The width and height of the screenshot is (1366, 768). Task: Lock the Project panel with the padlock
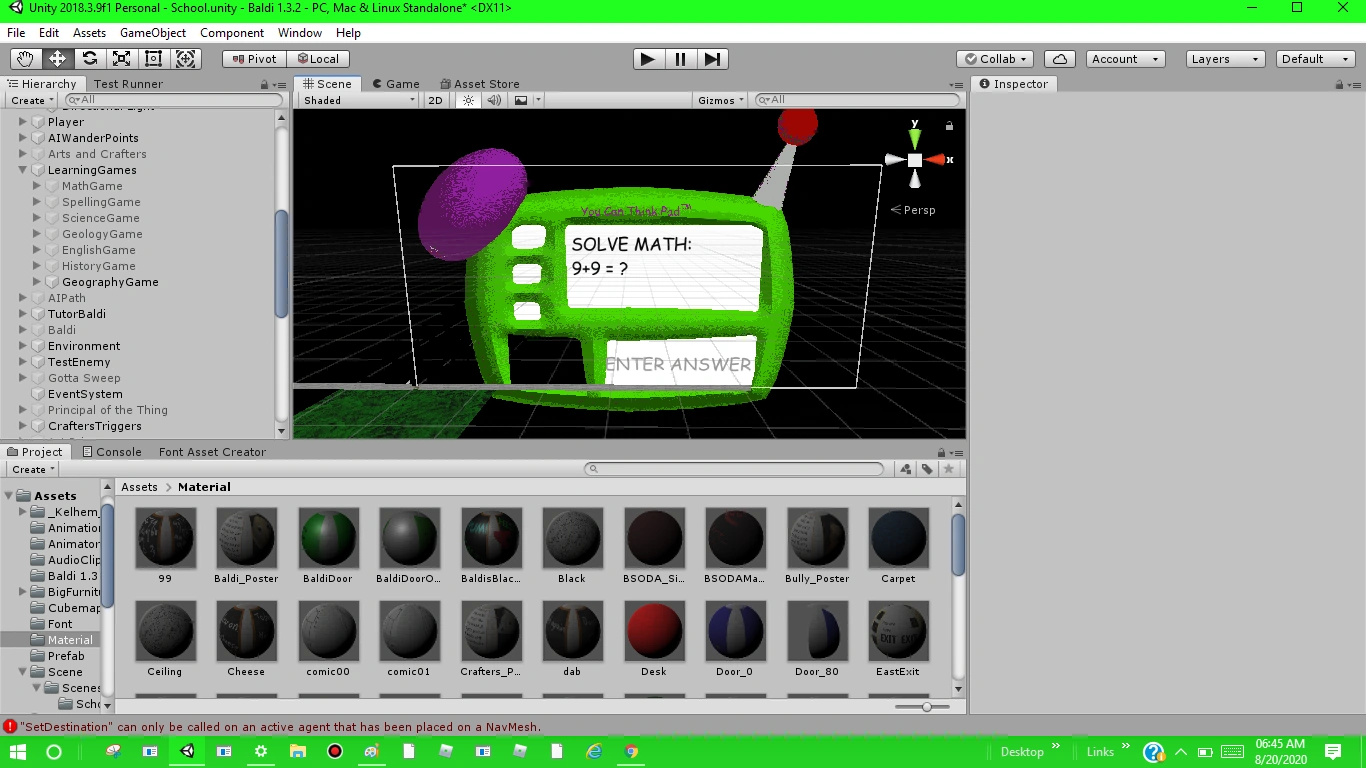click(x=941, y=453)
